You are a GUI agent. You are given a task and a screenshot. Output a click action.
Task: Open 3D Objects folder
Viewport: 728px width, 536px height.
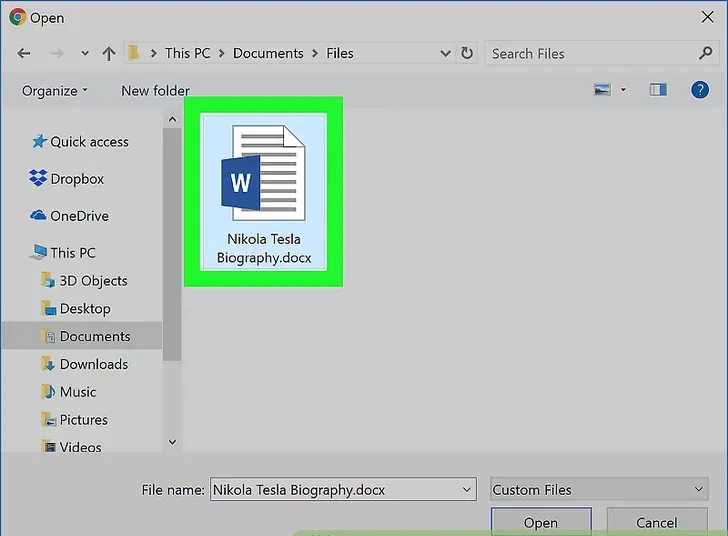pos(84,281)
